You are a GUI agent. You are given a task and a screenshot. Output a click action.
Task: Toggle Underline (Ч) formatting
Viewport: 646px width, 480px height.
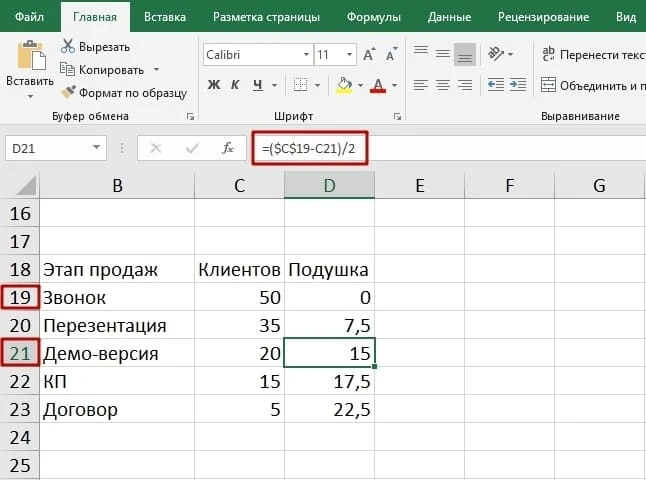[x=258, y=85]
